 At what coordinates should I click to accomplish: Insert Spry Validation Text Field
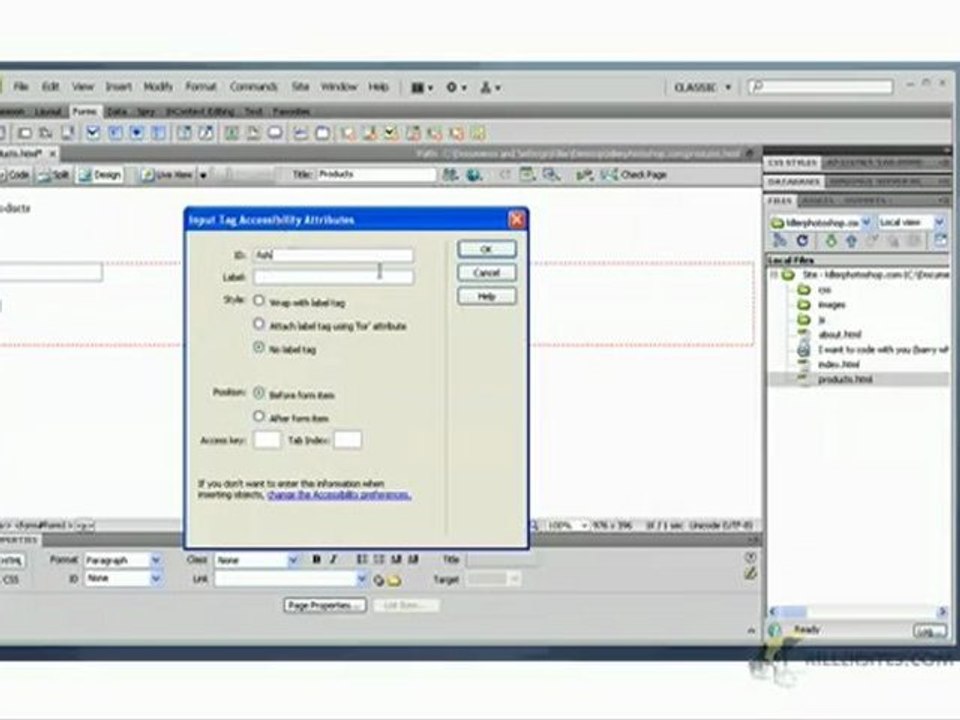348,133
